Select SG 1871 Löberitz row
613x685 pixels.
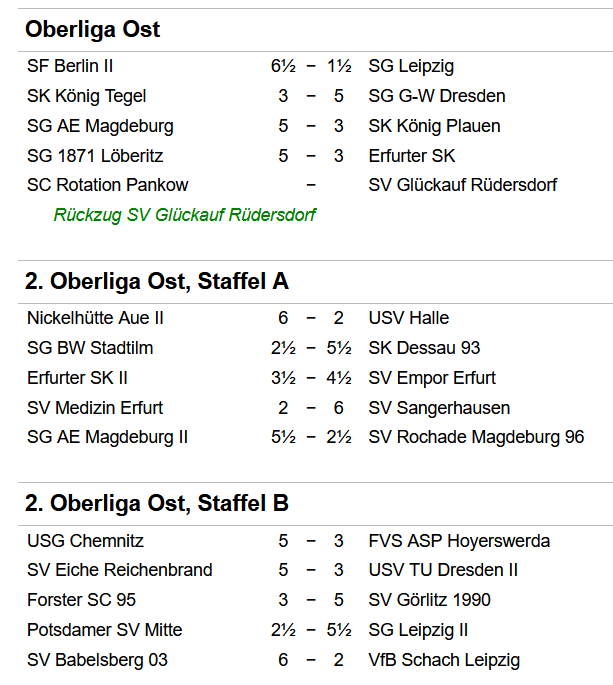click(95, 156)
